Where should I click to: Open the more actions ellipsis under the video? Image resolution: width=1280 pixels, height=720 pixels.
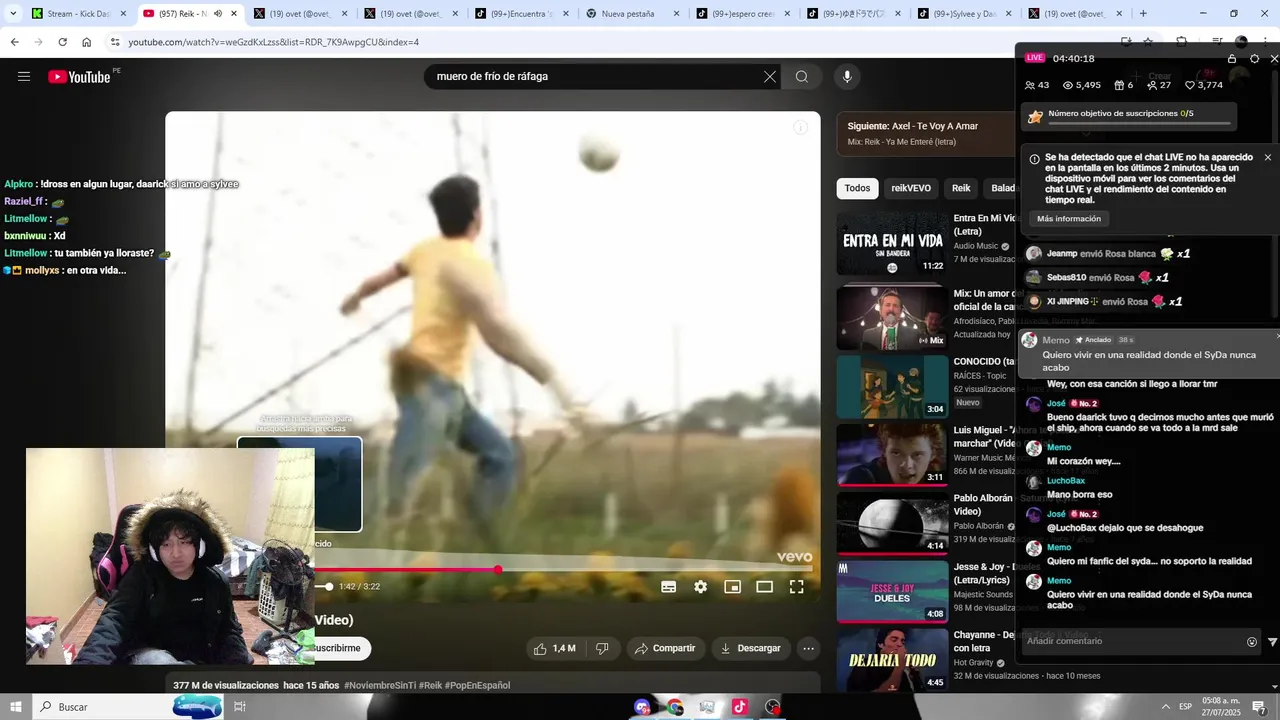tap(808, 648)
